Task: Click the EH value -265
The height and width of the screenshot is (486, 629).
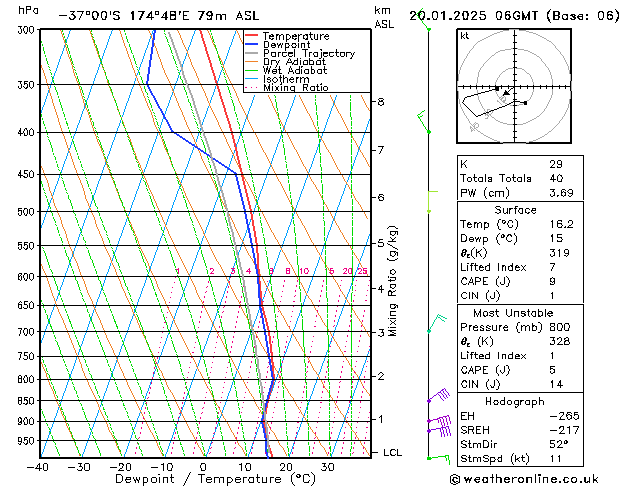Action: pos(564,416)
